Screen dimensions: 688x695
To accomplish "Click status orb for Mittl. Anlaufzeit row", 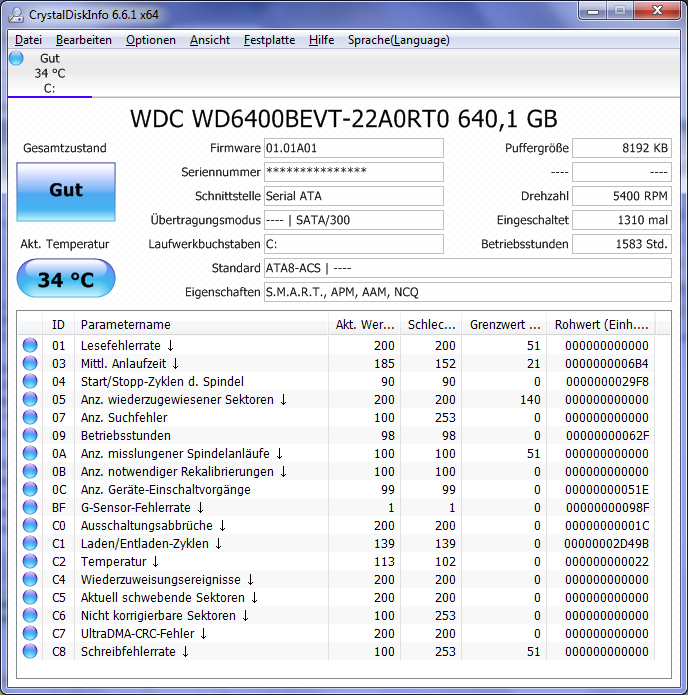I will [x=30, y=363].
